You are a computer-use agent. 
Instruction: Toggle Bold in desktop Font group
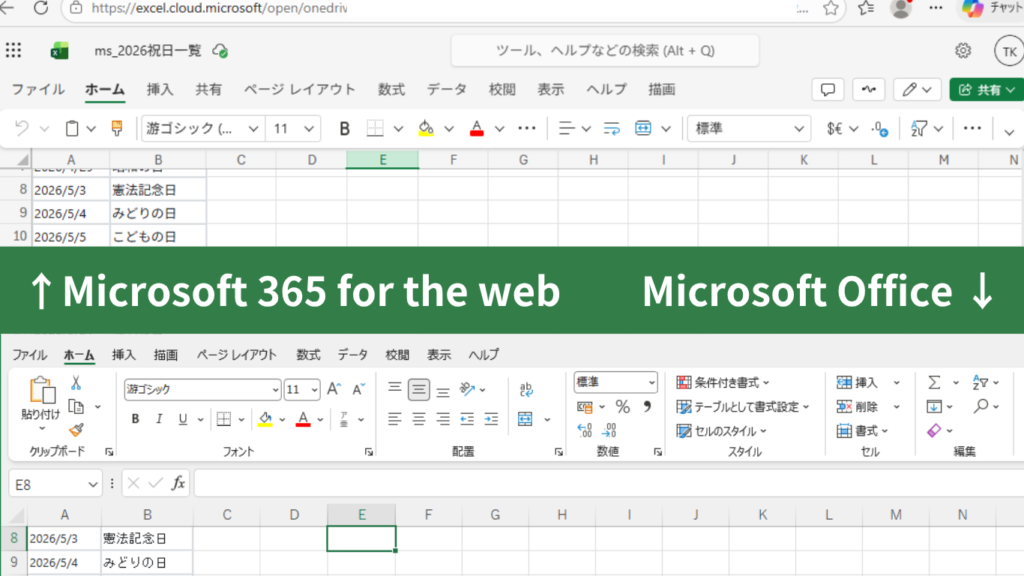coord(135,419)
